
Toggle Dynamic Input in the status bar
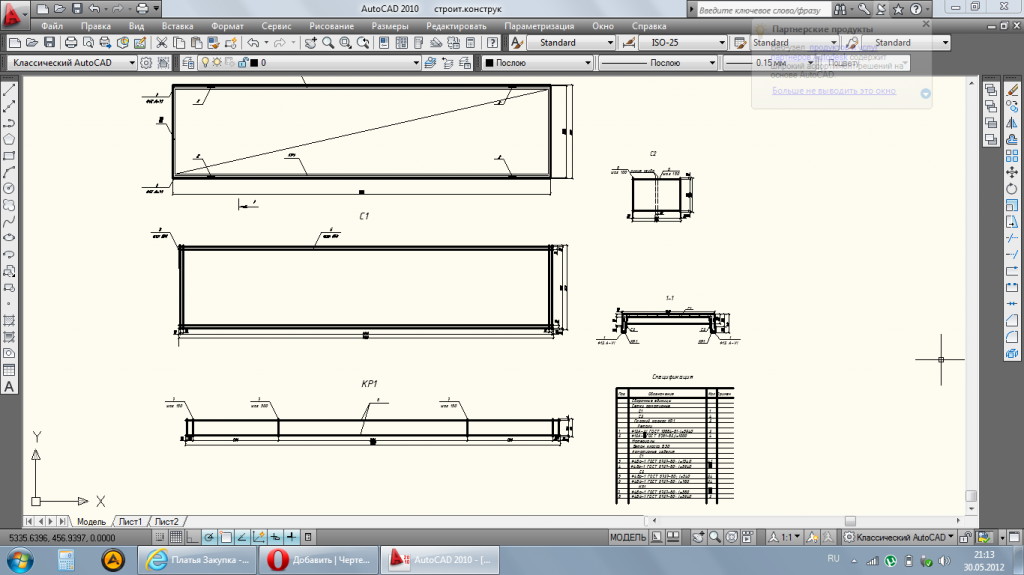[275, 537]
